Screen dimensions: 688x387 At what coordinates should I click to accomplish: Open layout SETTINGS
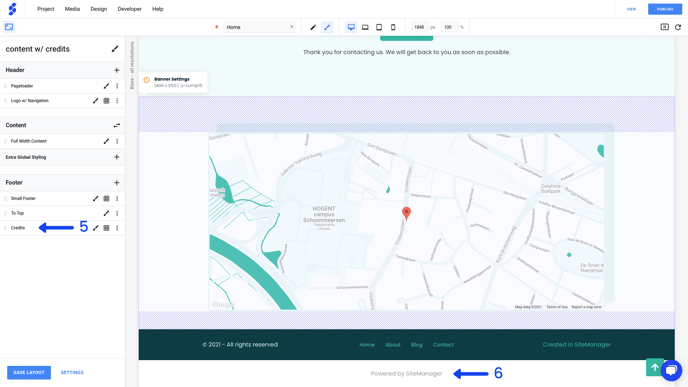[x=72, y=373]
